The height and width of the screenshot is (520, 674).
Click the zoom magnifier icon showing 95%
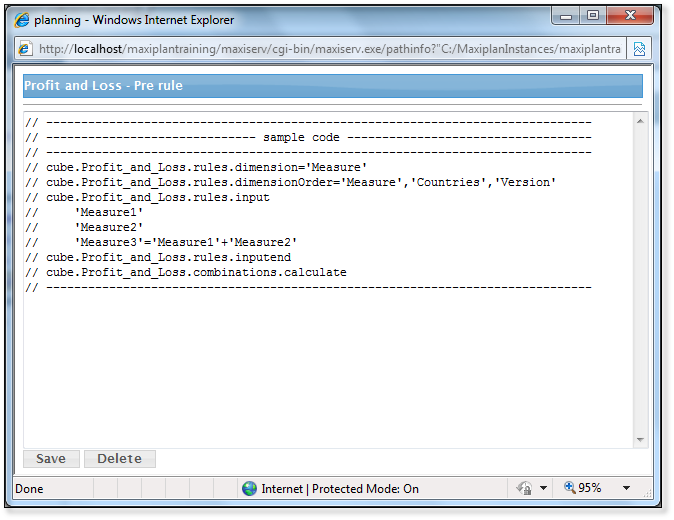(570, 488)
